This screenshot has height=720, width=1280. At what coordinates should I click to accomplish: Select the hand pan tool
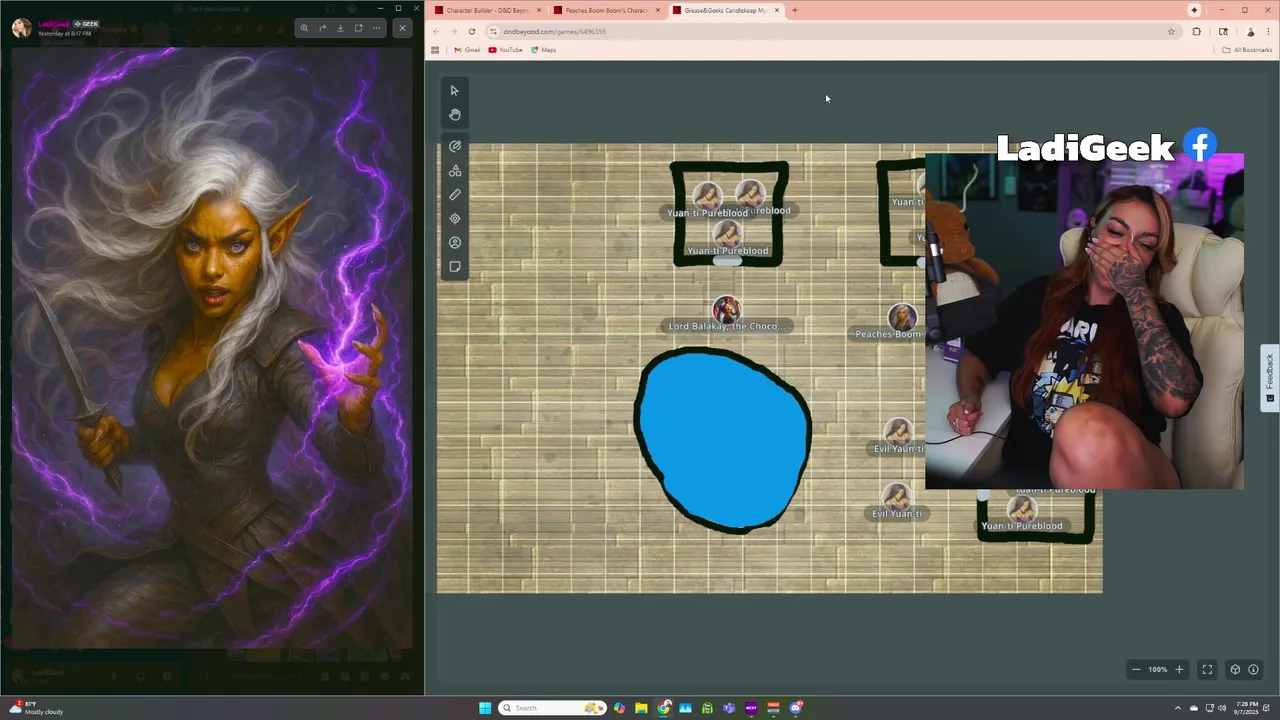[455, 115]
